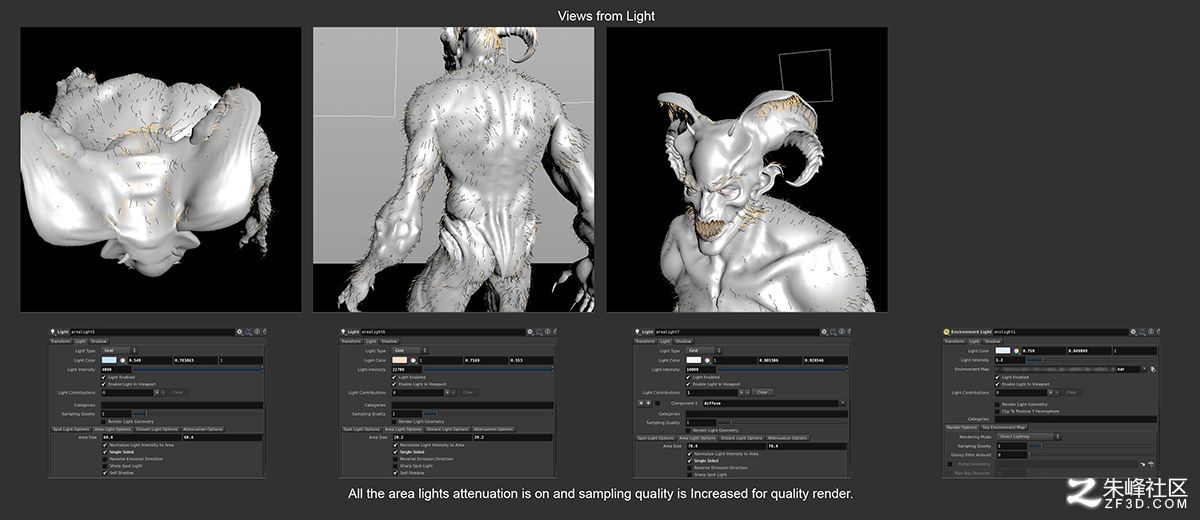Viewport: 1200px width, 520px height.
Task: Enable Clip To Positive Y Hemisphere in envlight1
Action: [x=997, y=411]
